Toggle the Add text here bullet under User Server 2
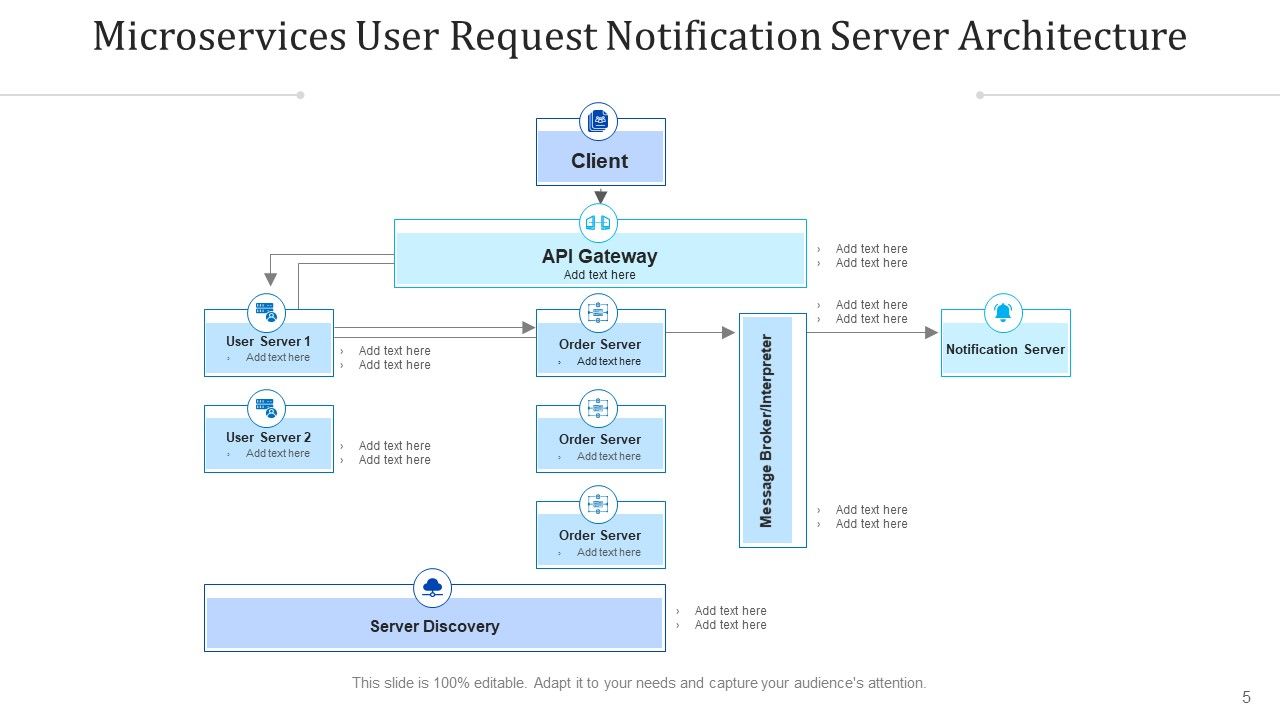 tap(394, 445)
